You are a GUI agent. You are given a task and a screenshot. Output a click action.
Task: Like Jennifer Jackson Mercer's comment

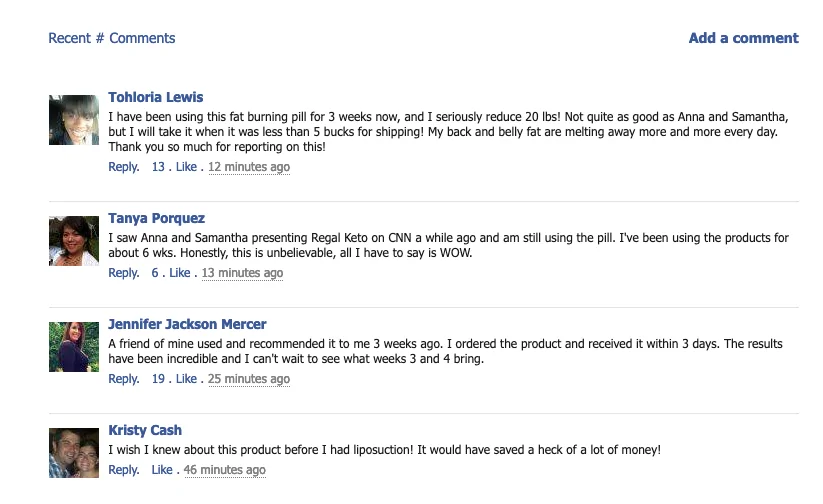tap(186, 379)
